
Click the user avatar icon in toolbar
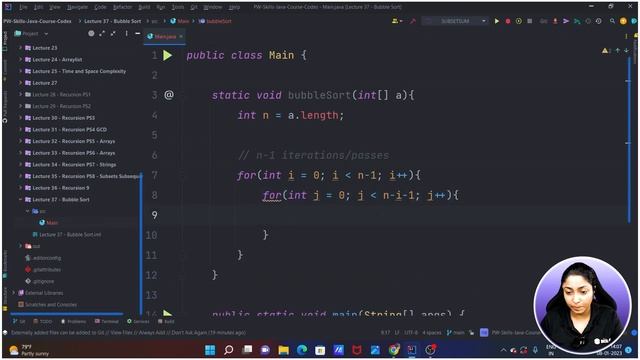(x=623, y=21)
